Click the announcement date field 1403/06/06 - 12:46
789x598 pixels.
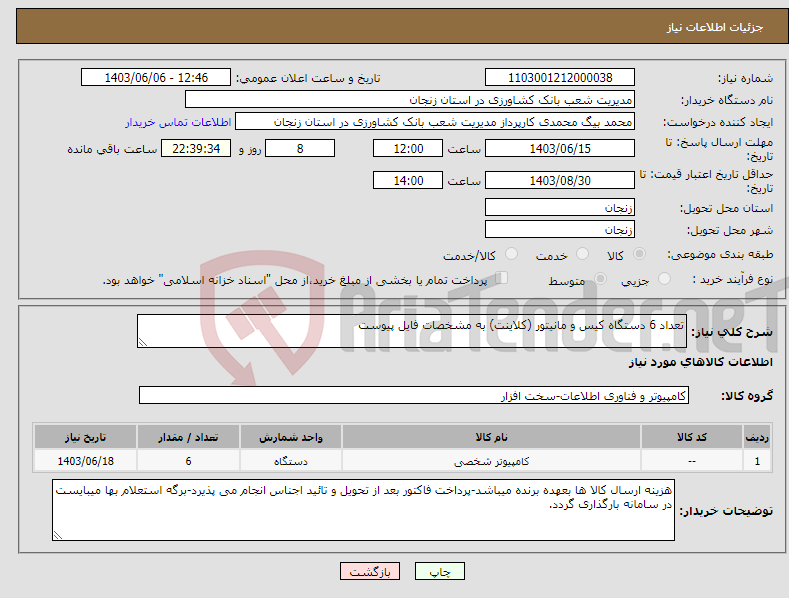[156, 78]
